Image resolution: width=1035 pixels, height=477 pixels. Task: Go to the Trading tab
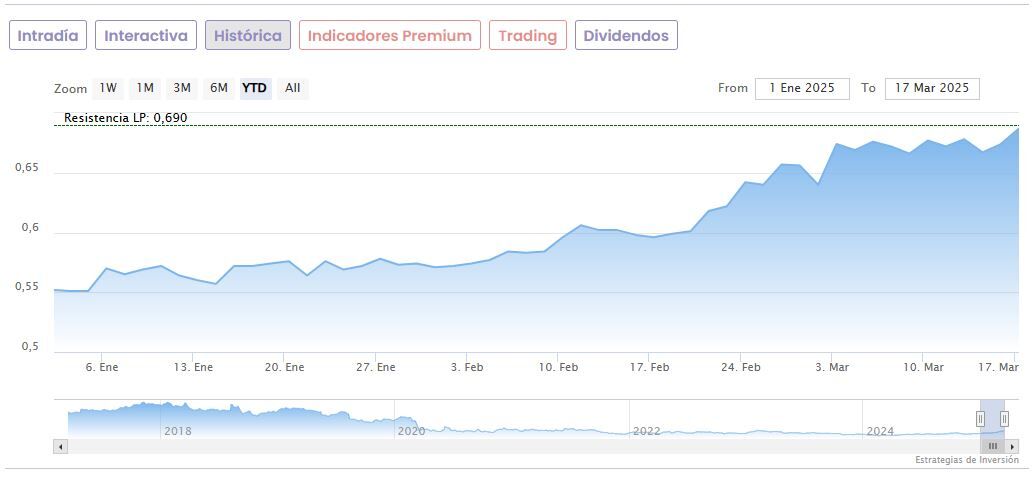pyautogui.click(x=528, y=36)
